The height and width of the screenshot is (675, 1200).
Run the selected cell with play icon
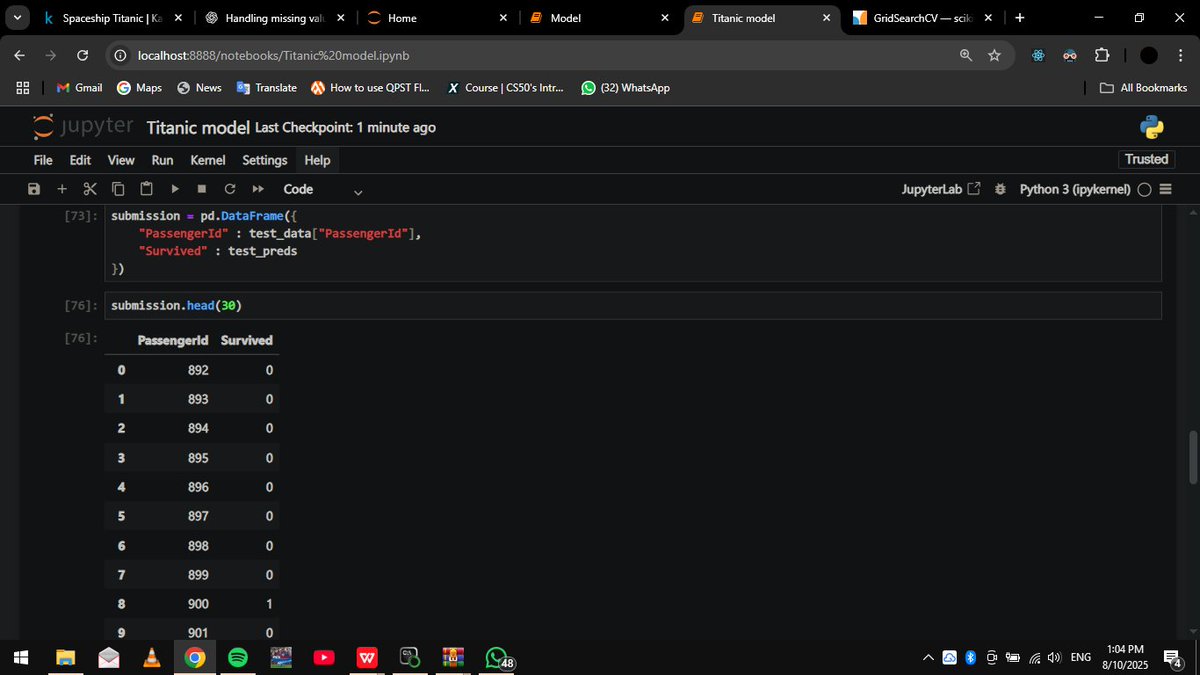pyautogui.click(x=175, y=189)
